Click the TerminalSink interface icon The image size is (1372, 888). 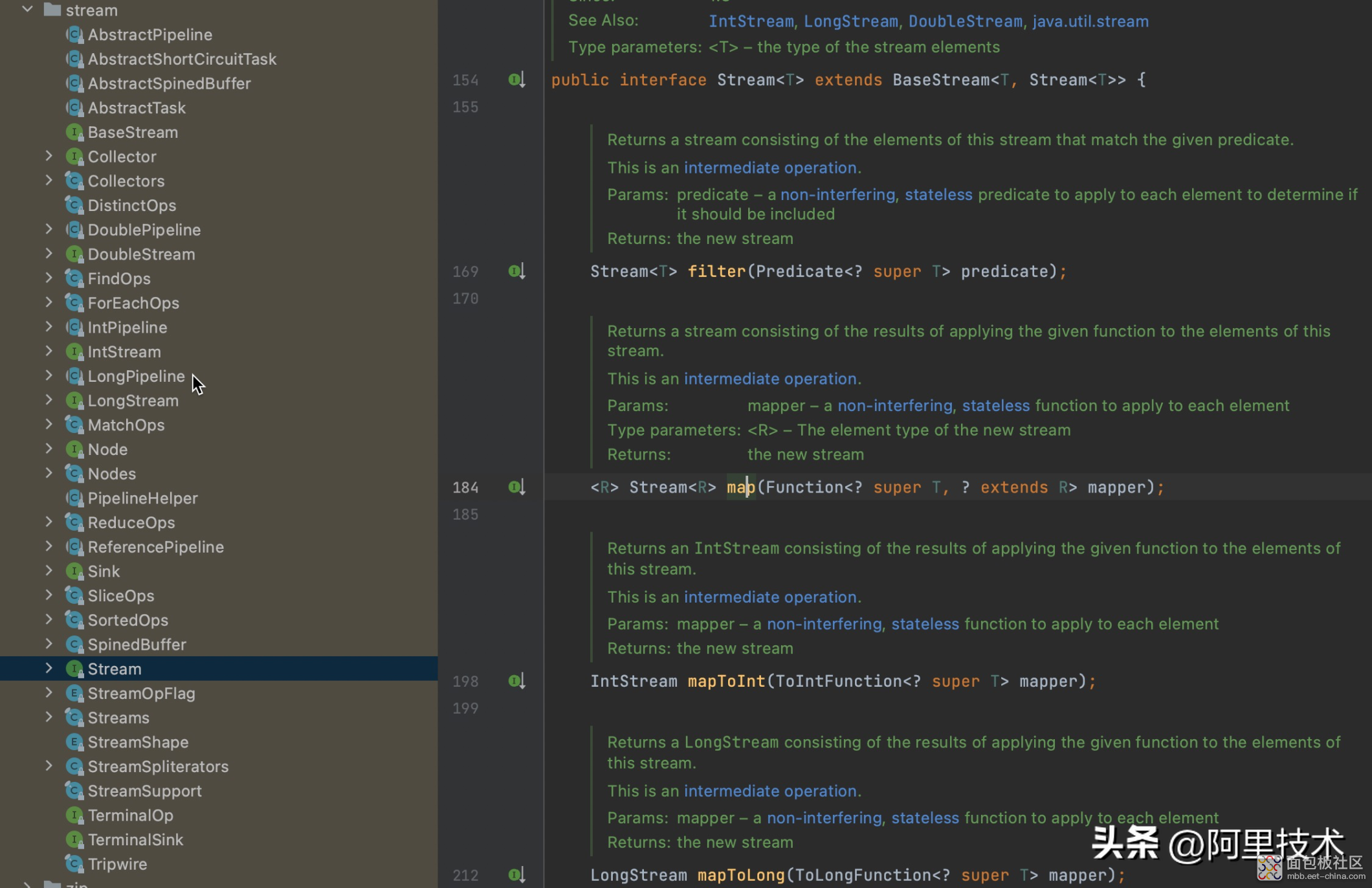pyautogui.click(x=75, y=839)
